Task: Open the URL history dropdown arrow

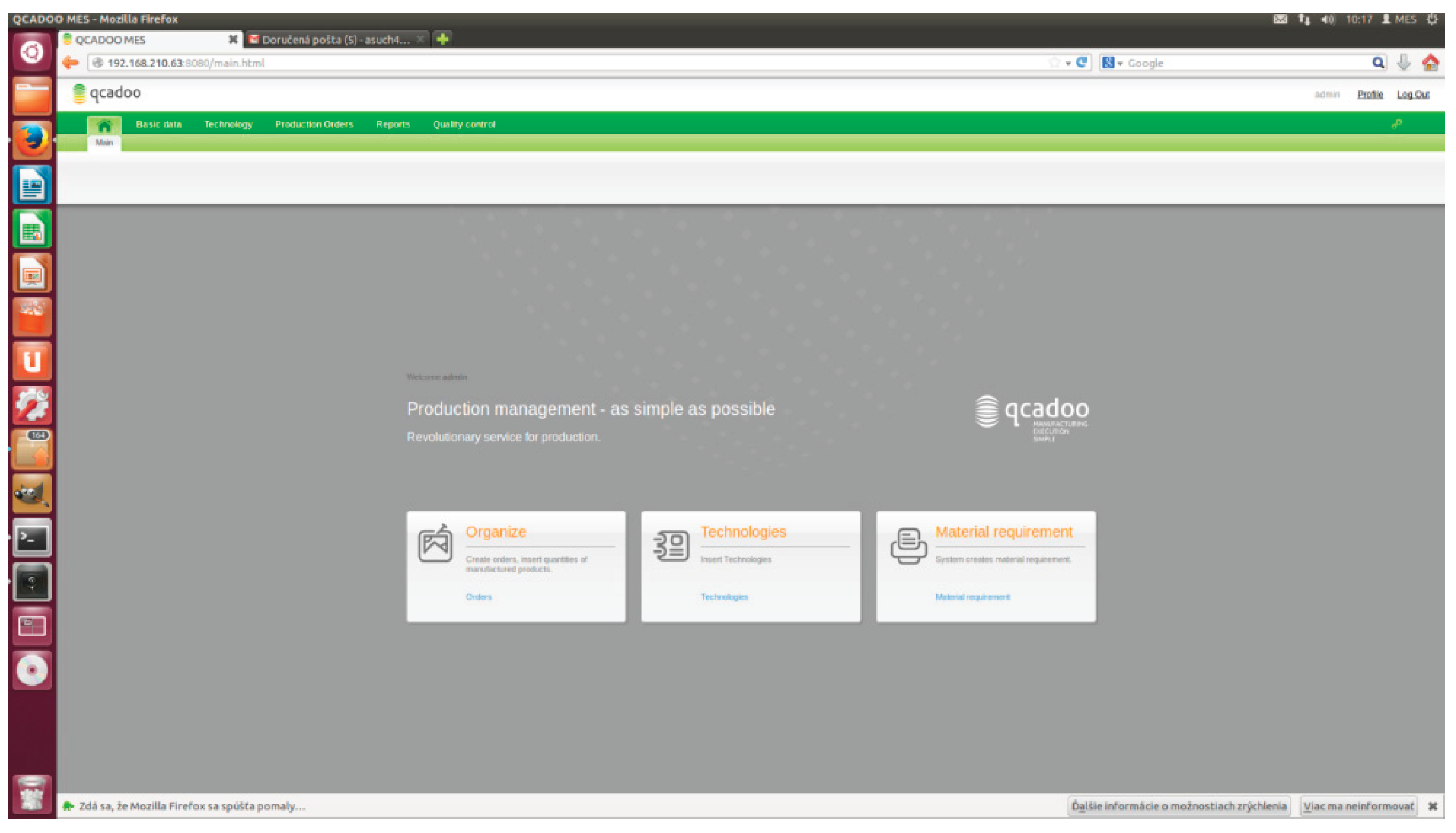Action: click(x=1068, y=64)
